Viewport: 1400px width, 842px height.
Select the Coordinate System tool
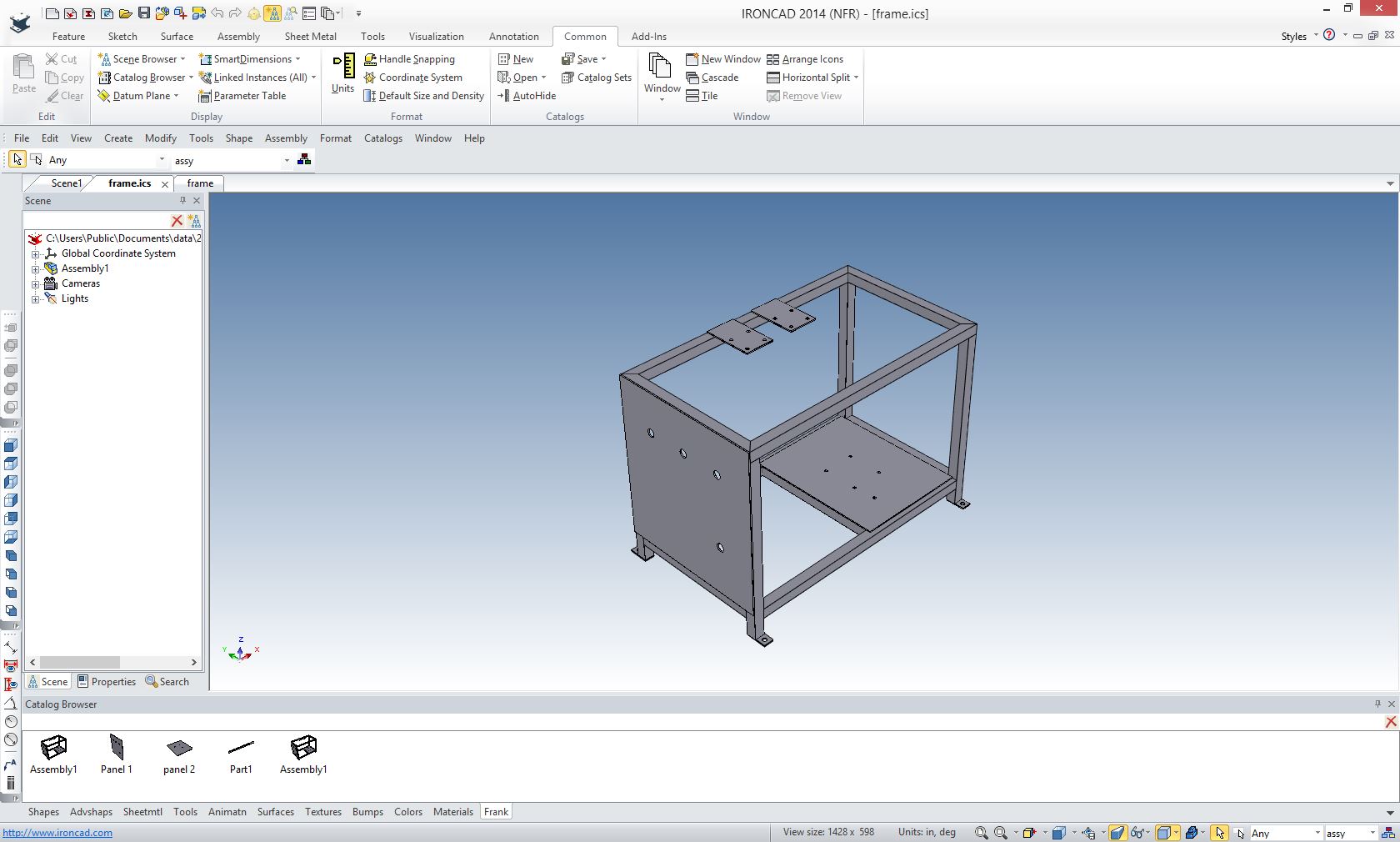coord(414,78)
